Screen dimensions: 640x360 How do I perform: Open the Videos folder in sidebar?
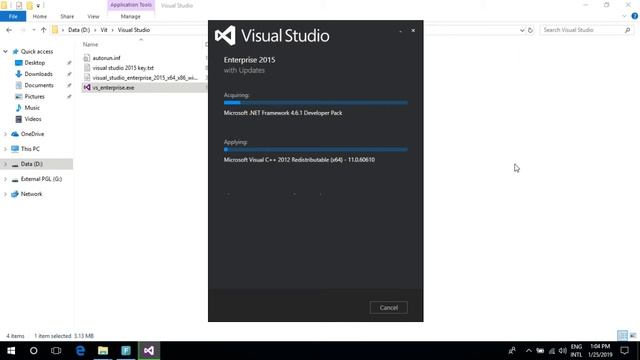point(33,119)
